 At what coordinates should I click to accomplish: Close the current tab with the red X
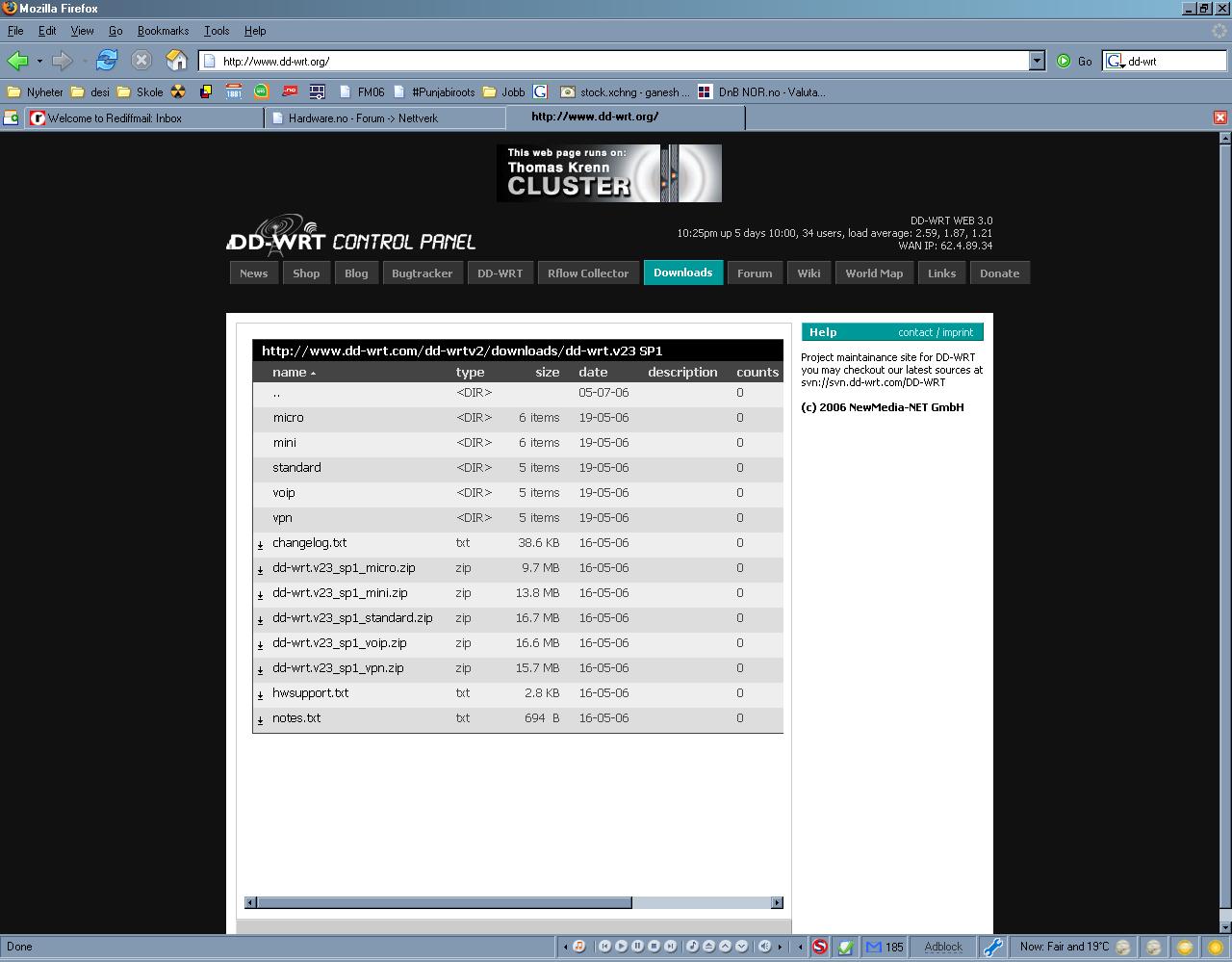coord(1219,117)
